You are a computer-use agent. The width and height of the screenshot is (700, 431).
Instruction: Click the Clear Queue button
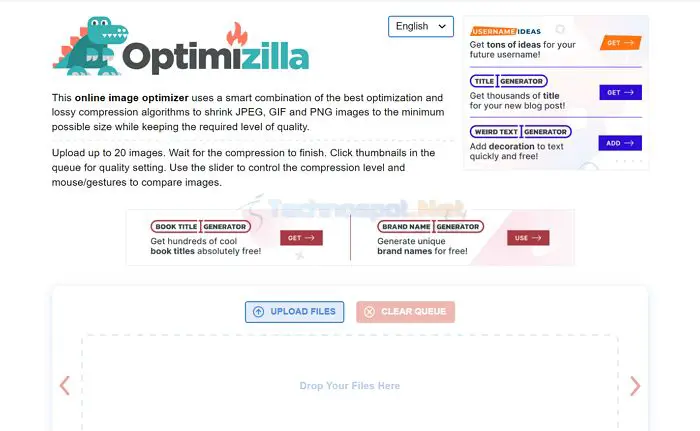click(x=405, y=312)
